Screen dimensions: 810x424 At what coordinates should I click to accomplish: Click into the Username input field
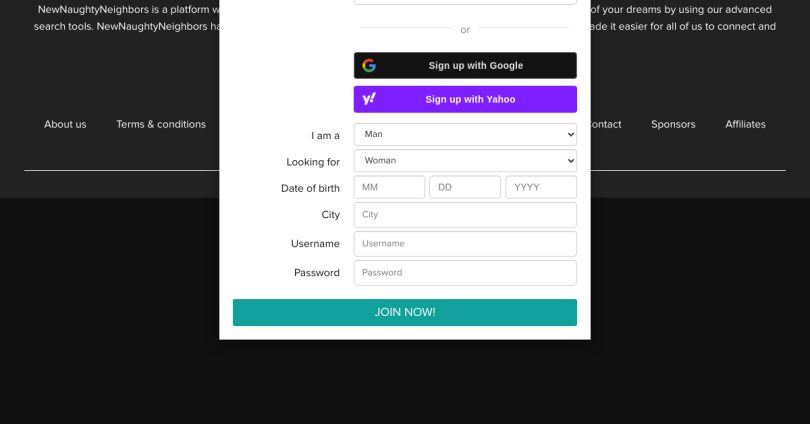(x=465, y=244)
